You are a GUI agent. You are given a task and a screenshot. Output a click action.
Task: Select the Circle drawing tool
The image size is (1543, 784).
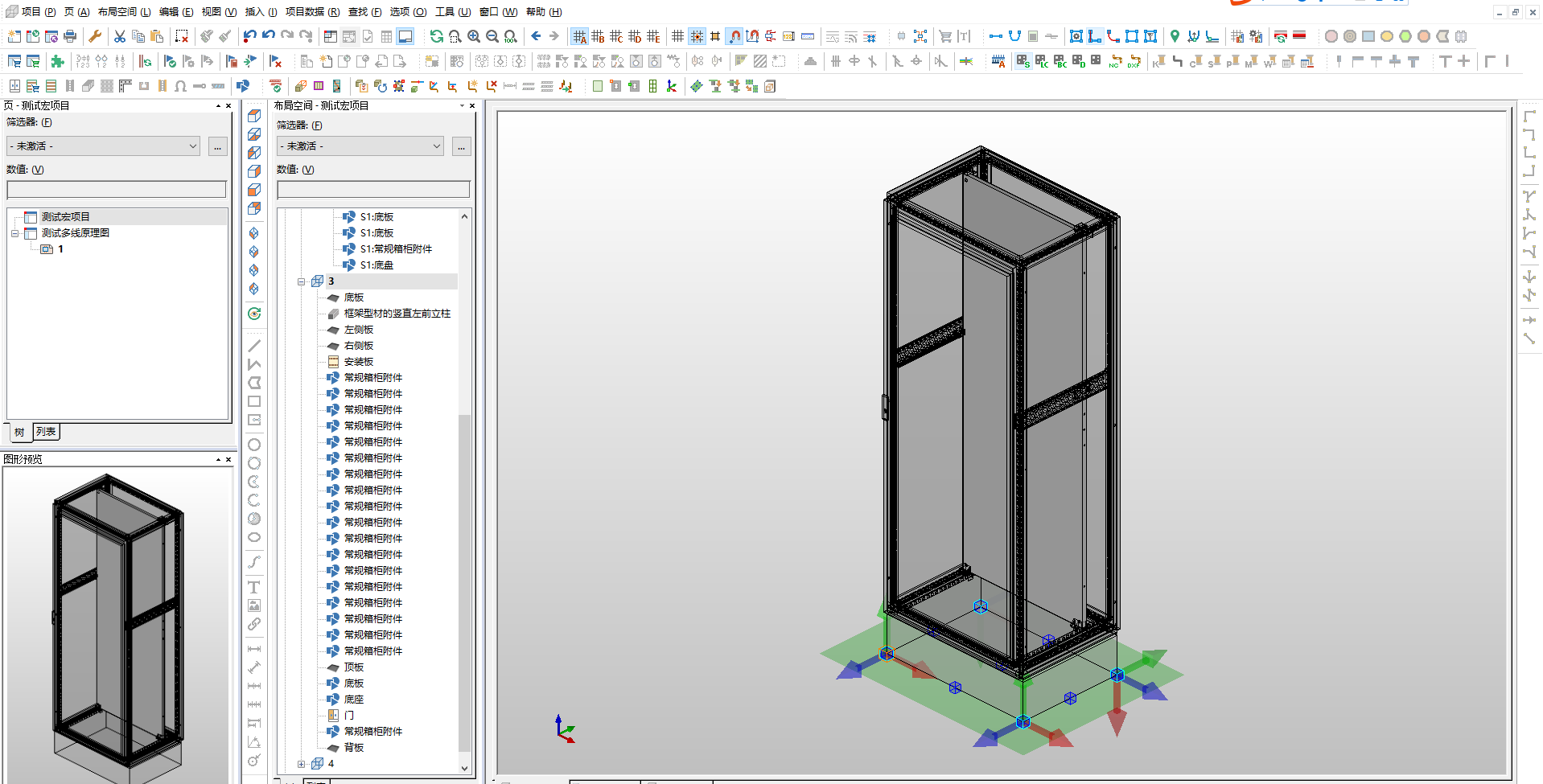point(254,445)
